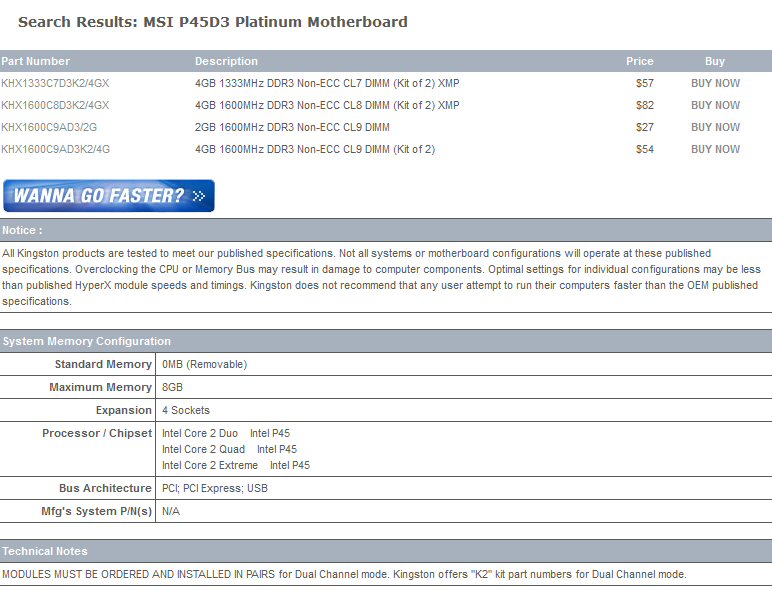The image size is (772, 590).
Task: Click the $57 price
Action: coord(644,83)
